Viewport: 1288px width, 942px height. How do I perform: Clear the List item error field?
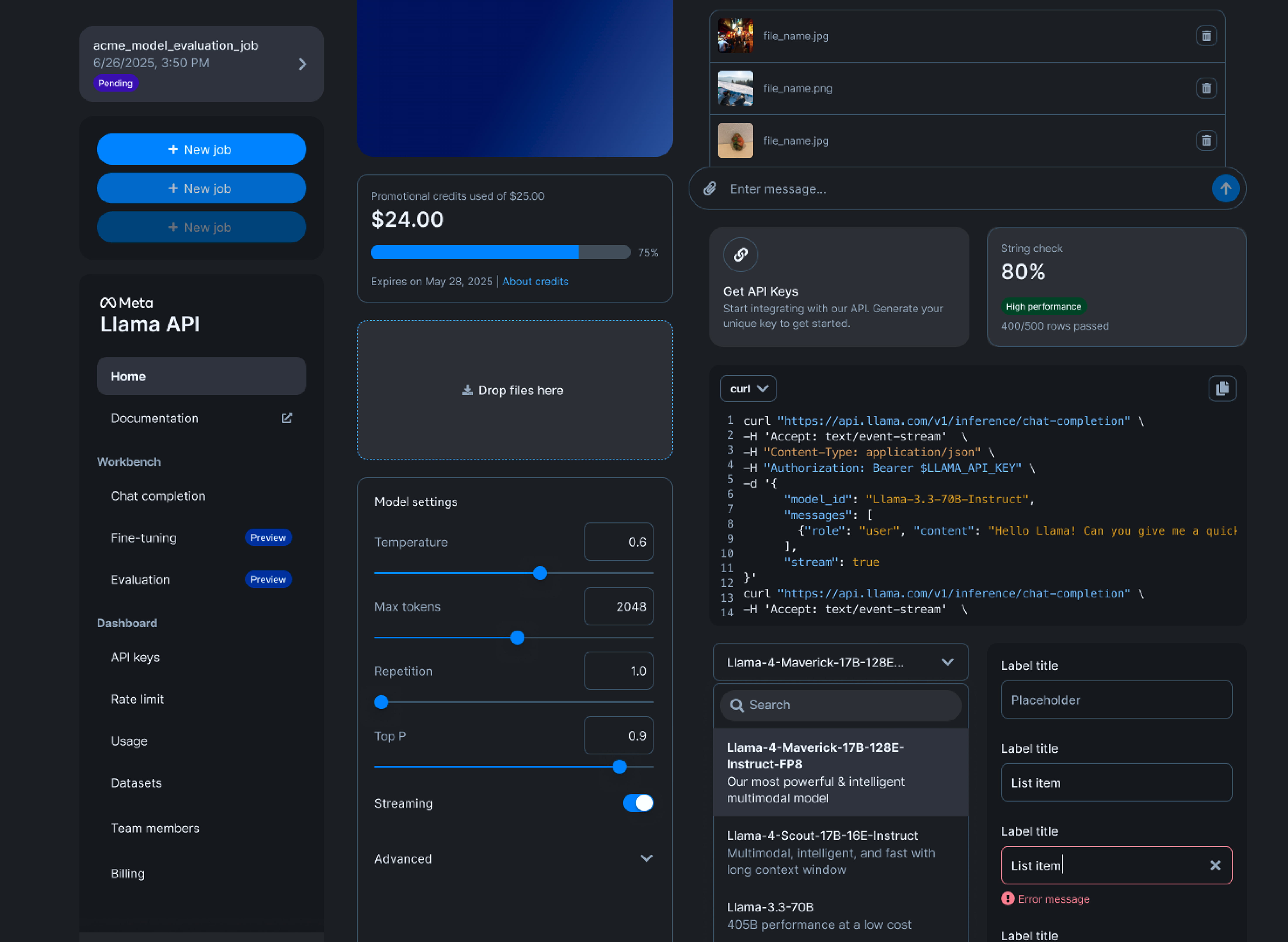tap(1216, 866)
